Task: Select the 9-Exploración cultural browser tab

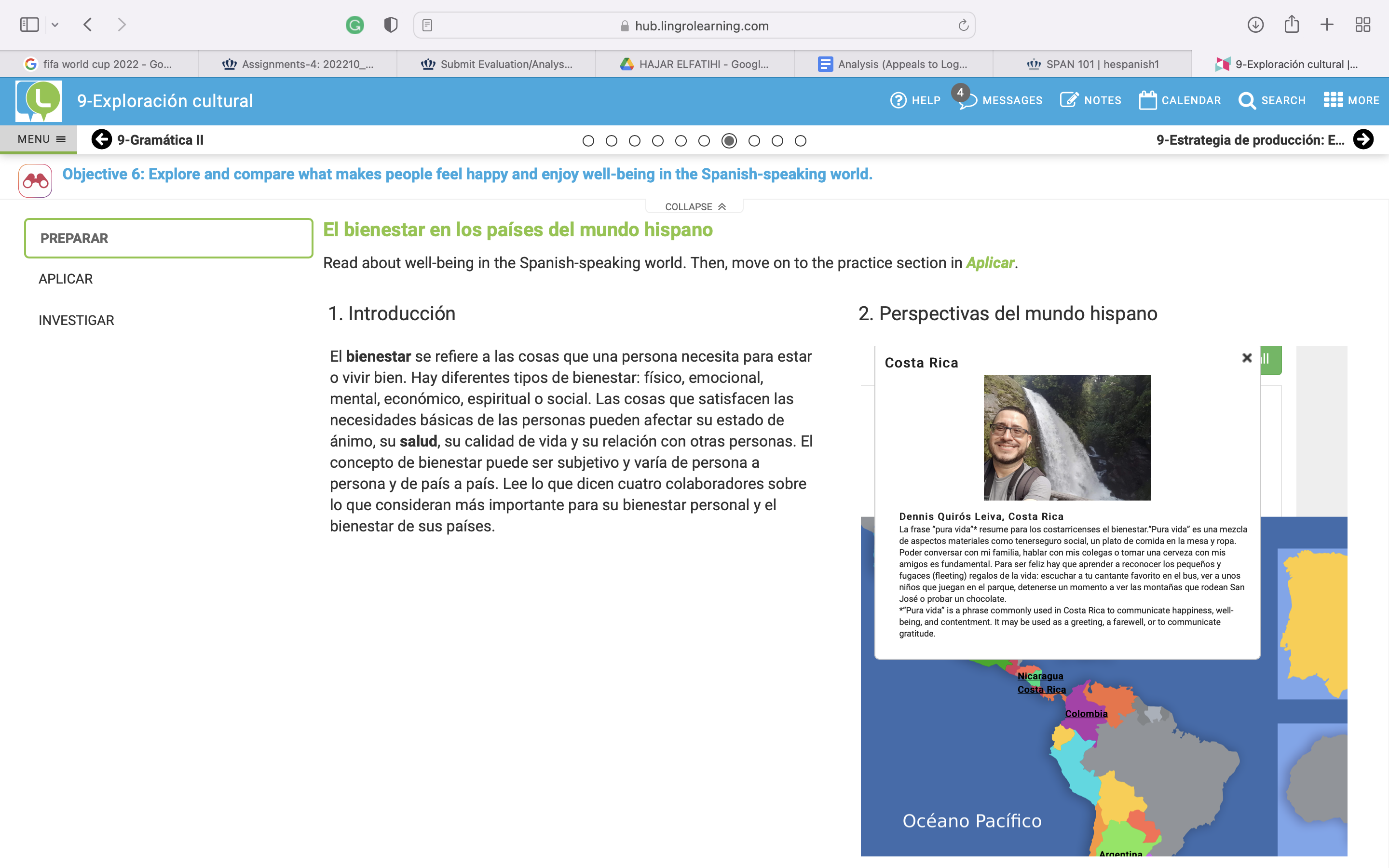Action: coord(1290,64)
